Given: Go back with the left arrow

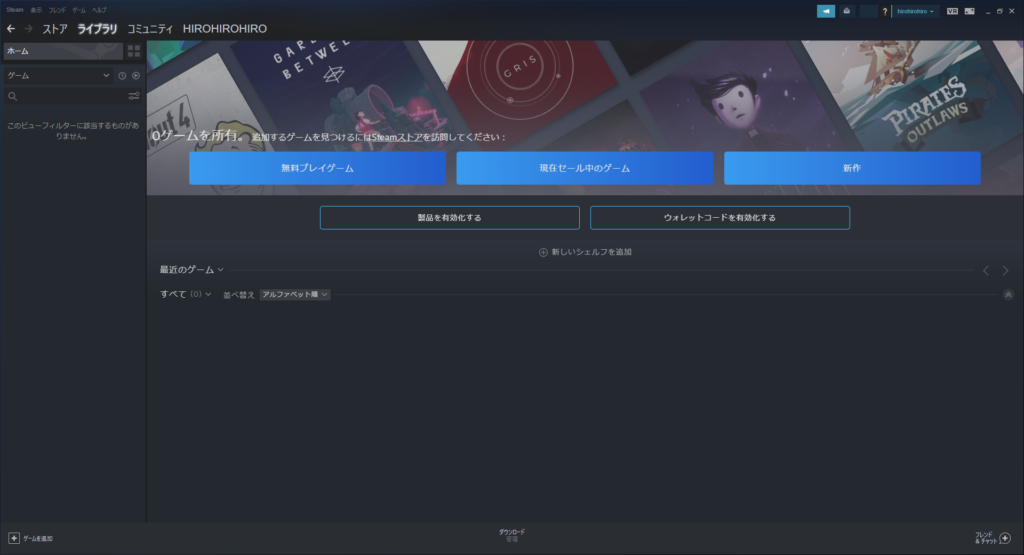Looking at the screenshot, I should pos(11,29).
